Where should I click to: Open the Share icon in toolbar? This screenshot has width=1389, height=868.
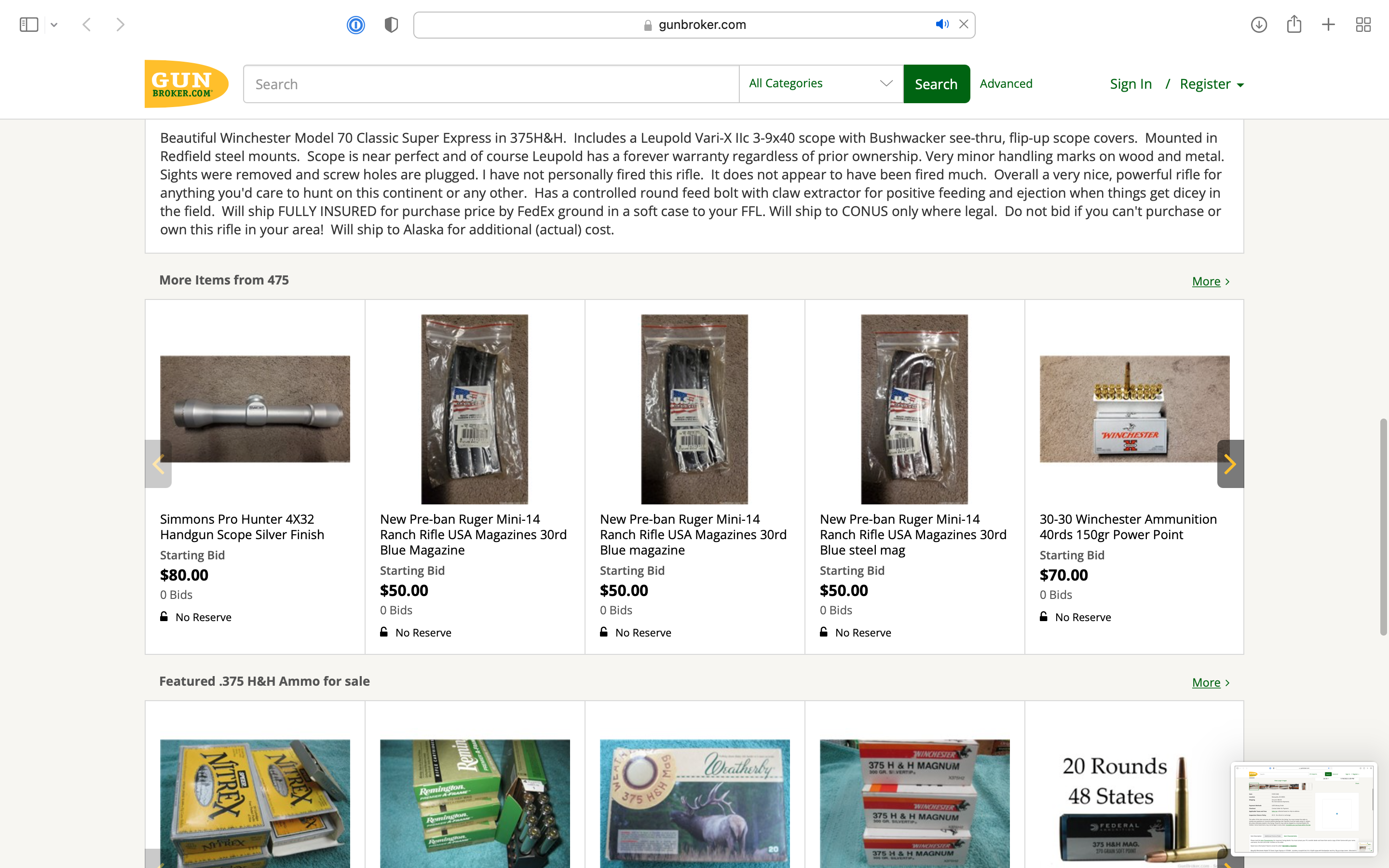pos(1294,24)
